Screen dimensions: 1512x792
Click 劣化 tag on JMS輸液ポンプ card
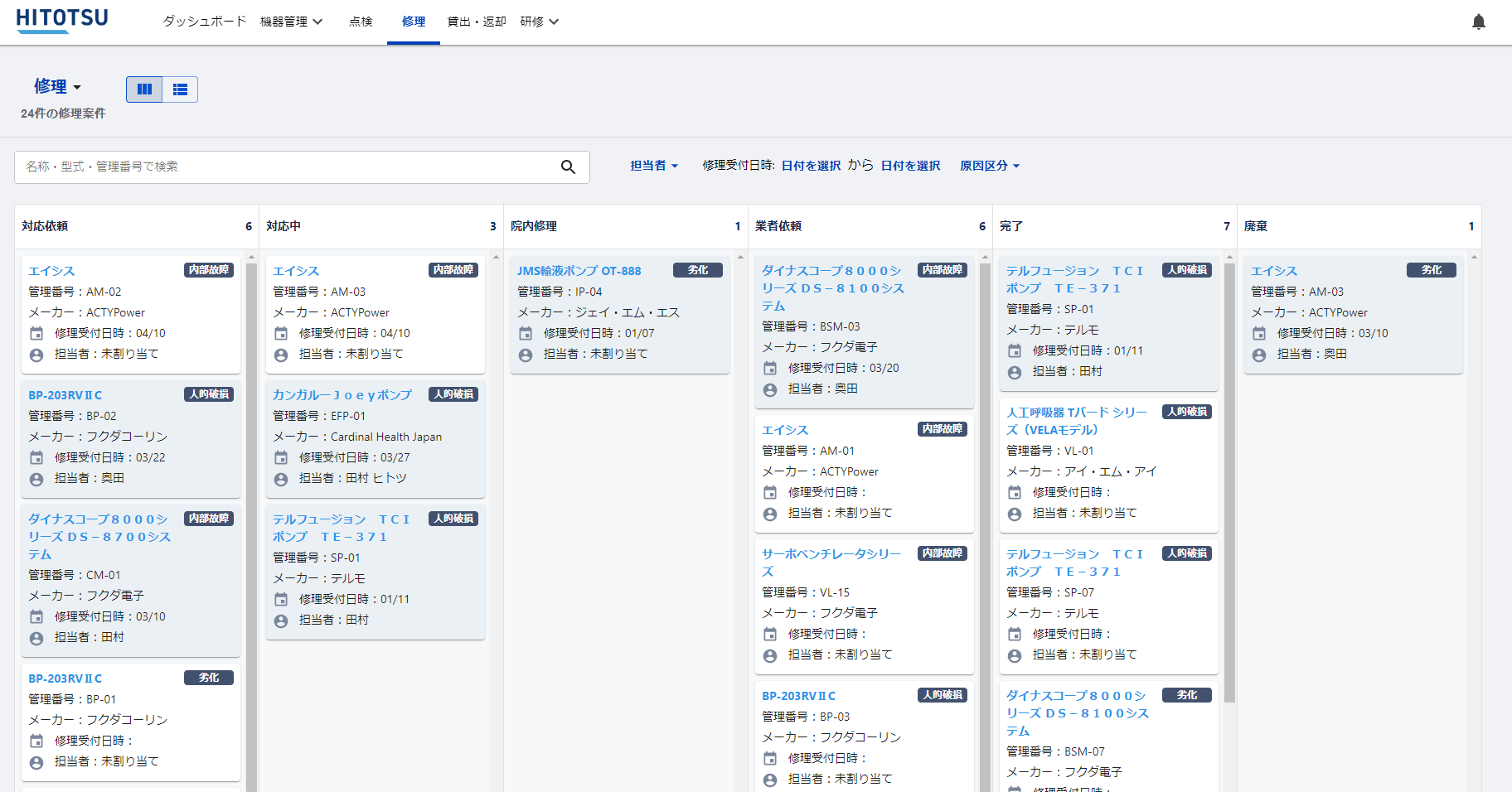[698, 270]
